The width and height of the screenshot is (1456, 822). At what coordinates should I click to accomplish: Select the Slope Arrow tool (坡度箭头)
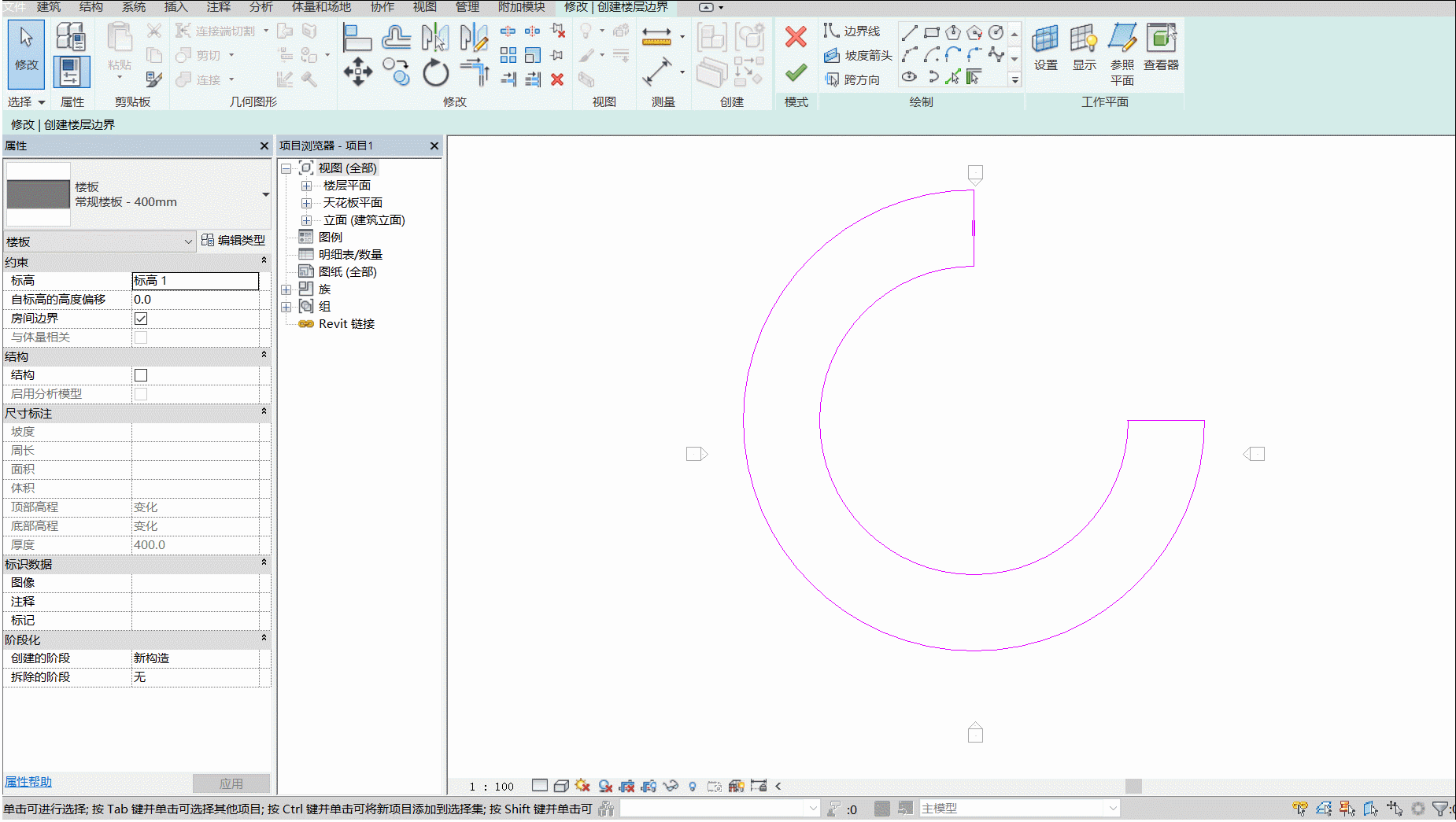point(858,55)
